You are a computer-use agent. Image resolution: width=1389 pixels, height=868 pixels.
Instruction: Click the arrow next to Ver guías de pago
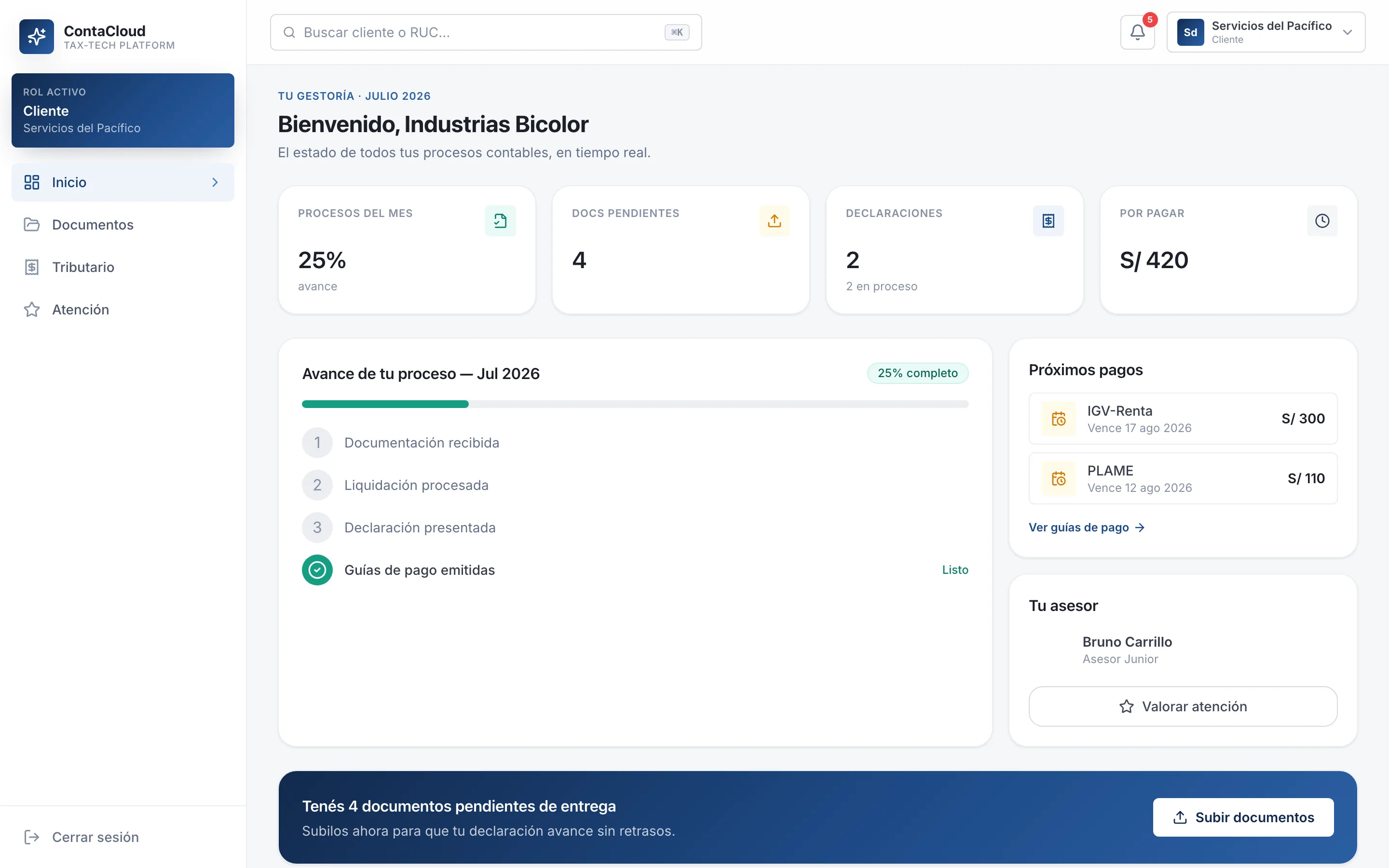(1140, 528)
